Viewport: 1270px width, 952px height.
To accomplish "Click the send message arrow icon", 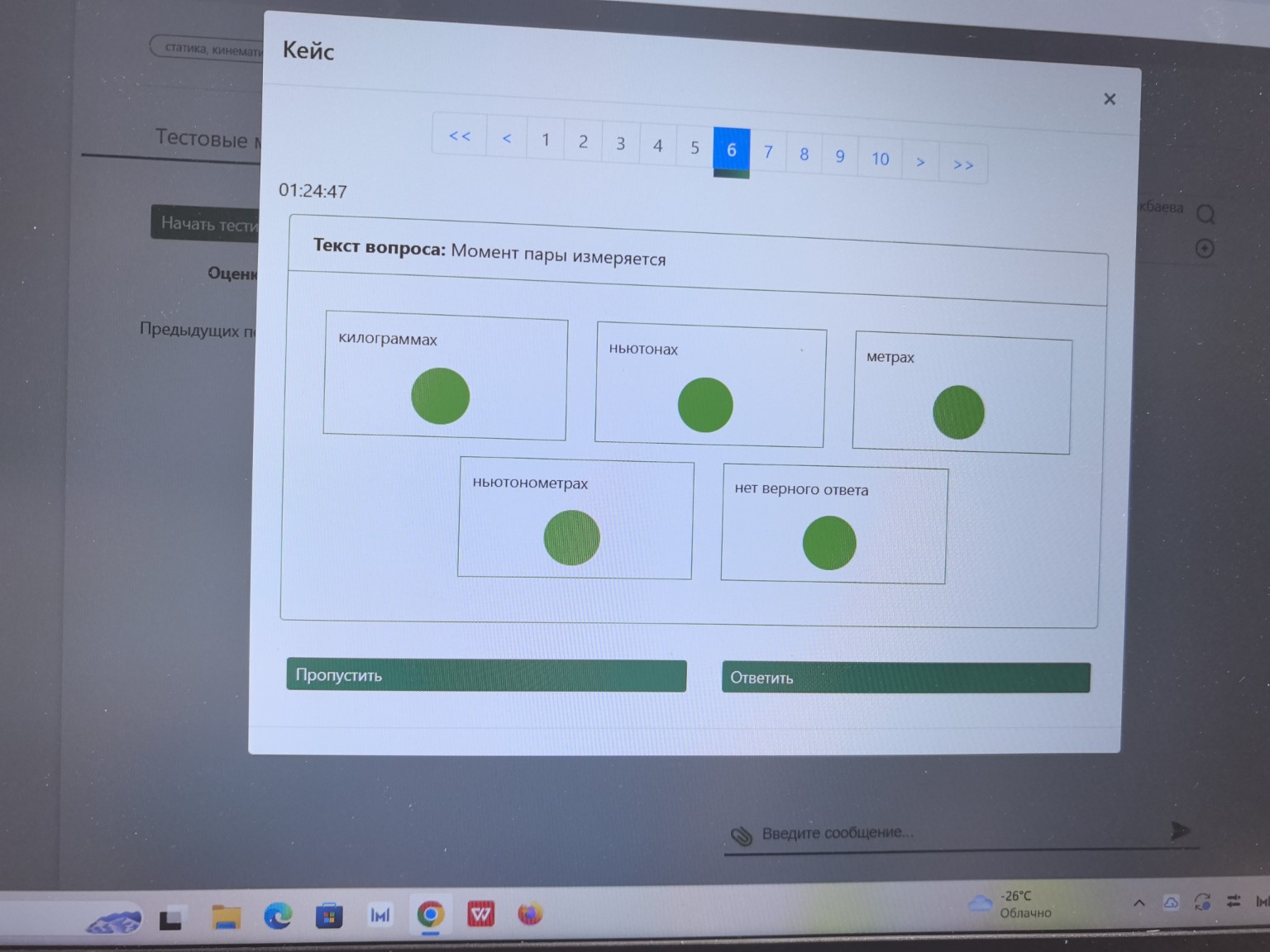I will pos(1181,831).
